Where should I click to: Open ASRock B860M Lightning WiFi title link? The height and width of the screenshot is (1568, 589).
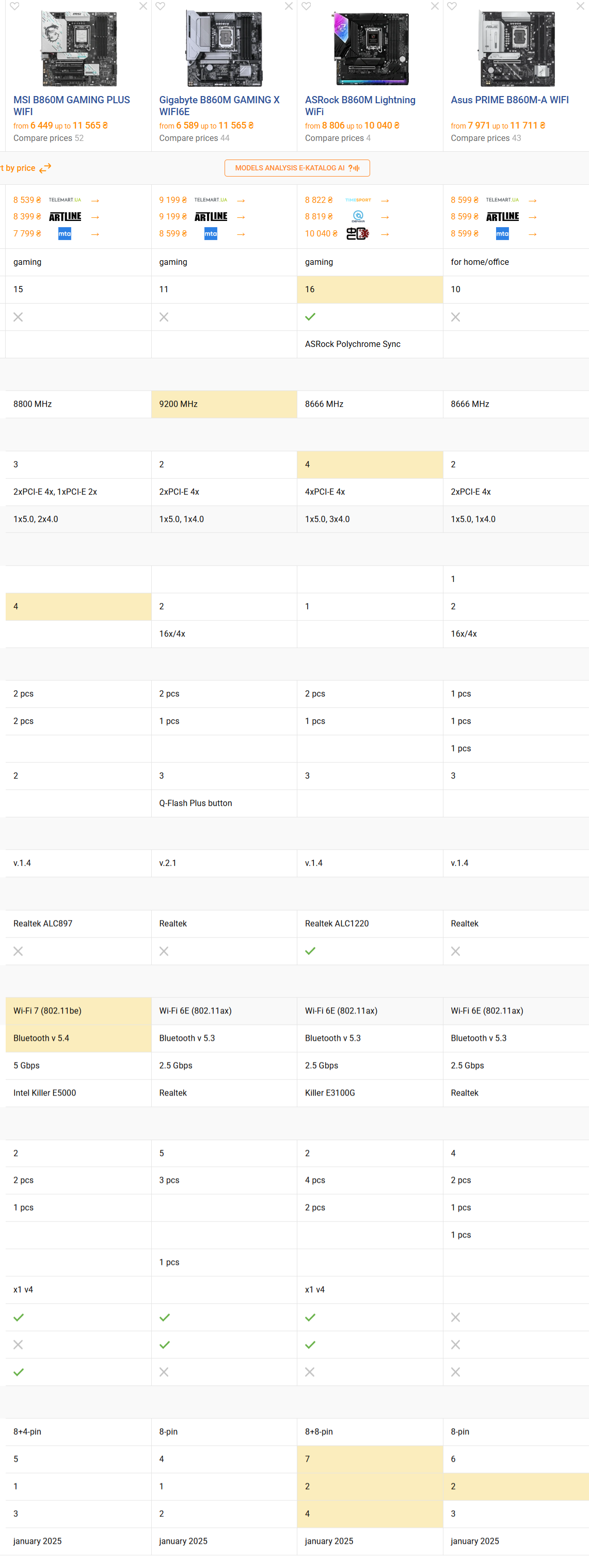(x=360, y=106)
